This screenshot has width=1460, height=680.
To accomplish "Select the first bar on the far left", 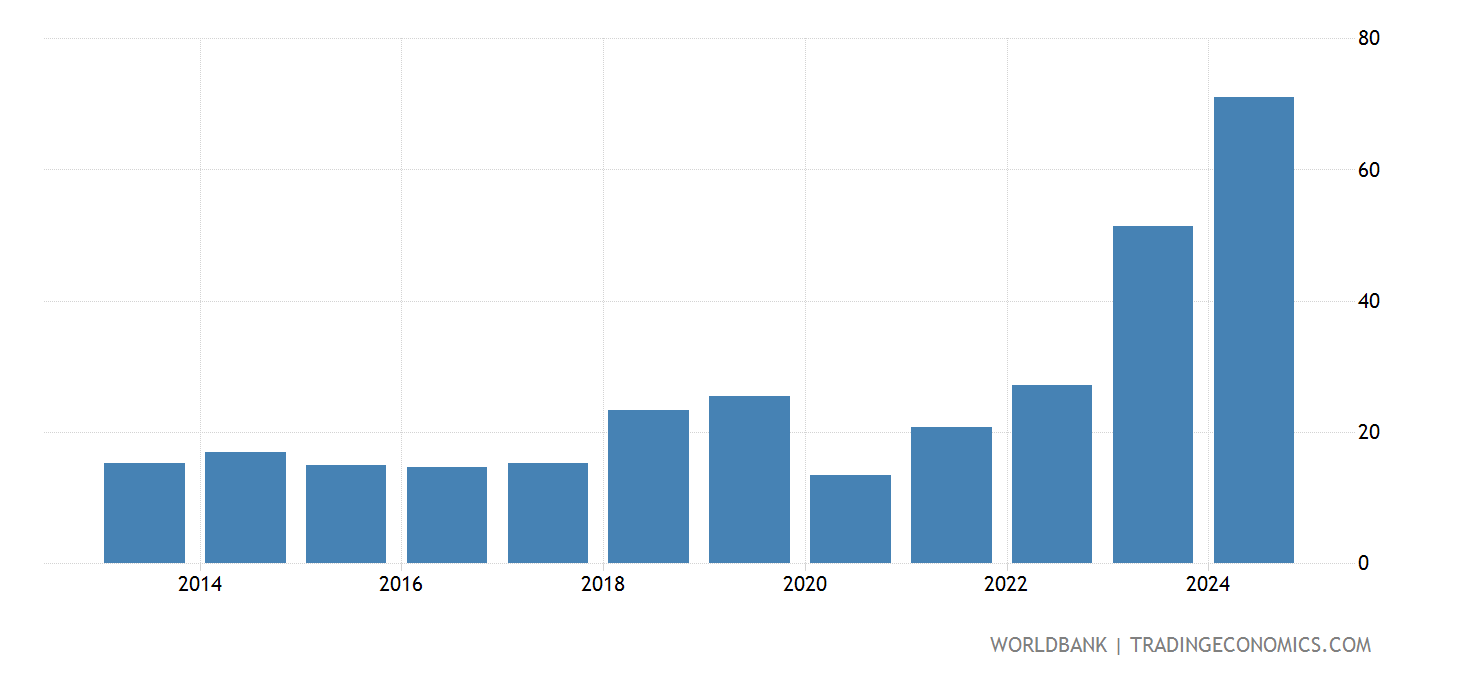I will [x=143, y=510].
